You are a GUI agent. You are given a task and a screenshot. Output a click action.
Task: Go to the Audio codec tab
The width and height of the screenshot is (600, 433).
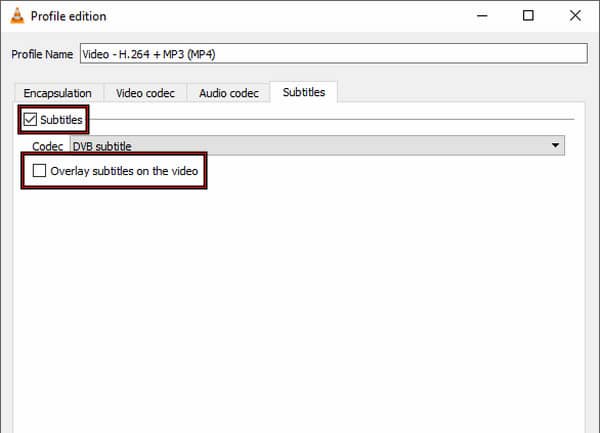(x=228, y=93)
